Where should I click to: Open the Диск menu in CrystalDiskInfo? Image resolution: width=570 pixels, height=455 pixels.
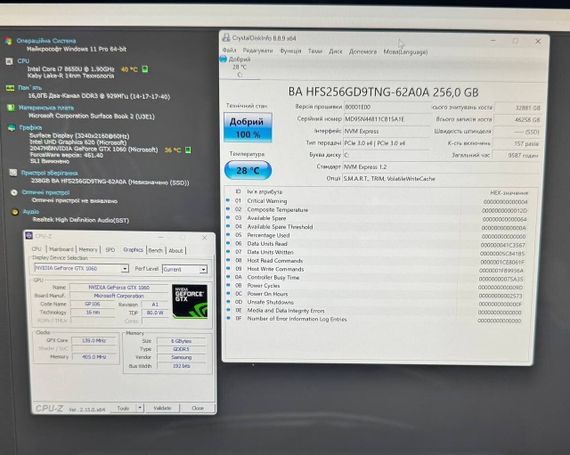pos(336,52)
